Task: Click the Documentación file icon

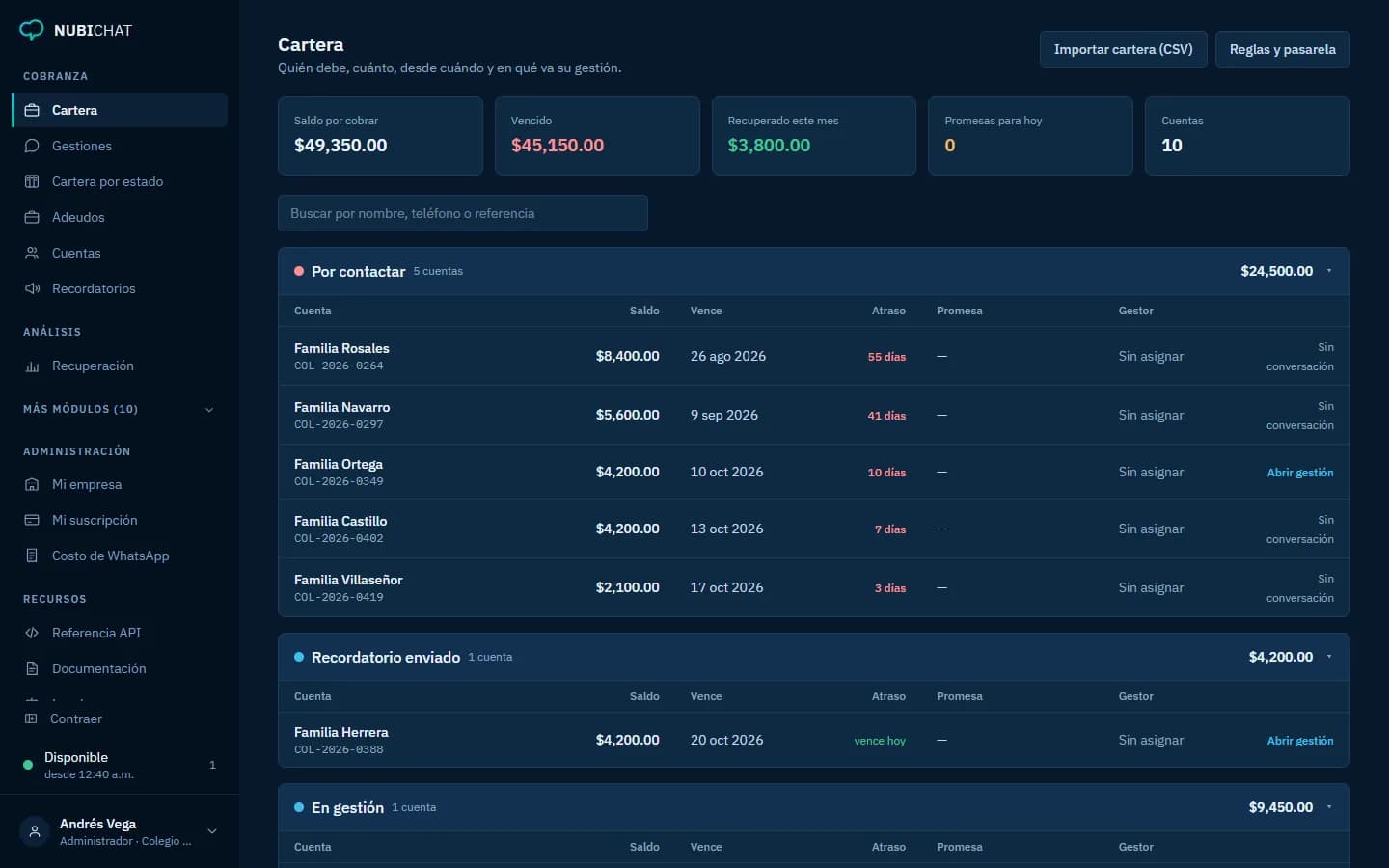Action: pos(32,668)
